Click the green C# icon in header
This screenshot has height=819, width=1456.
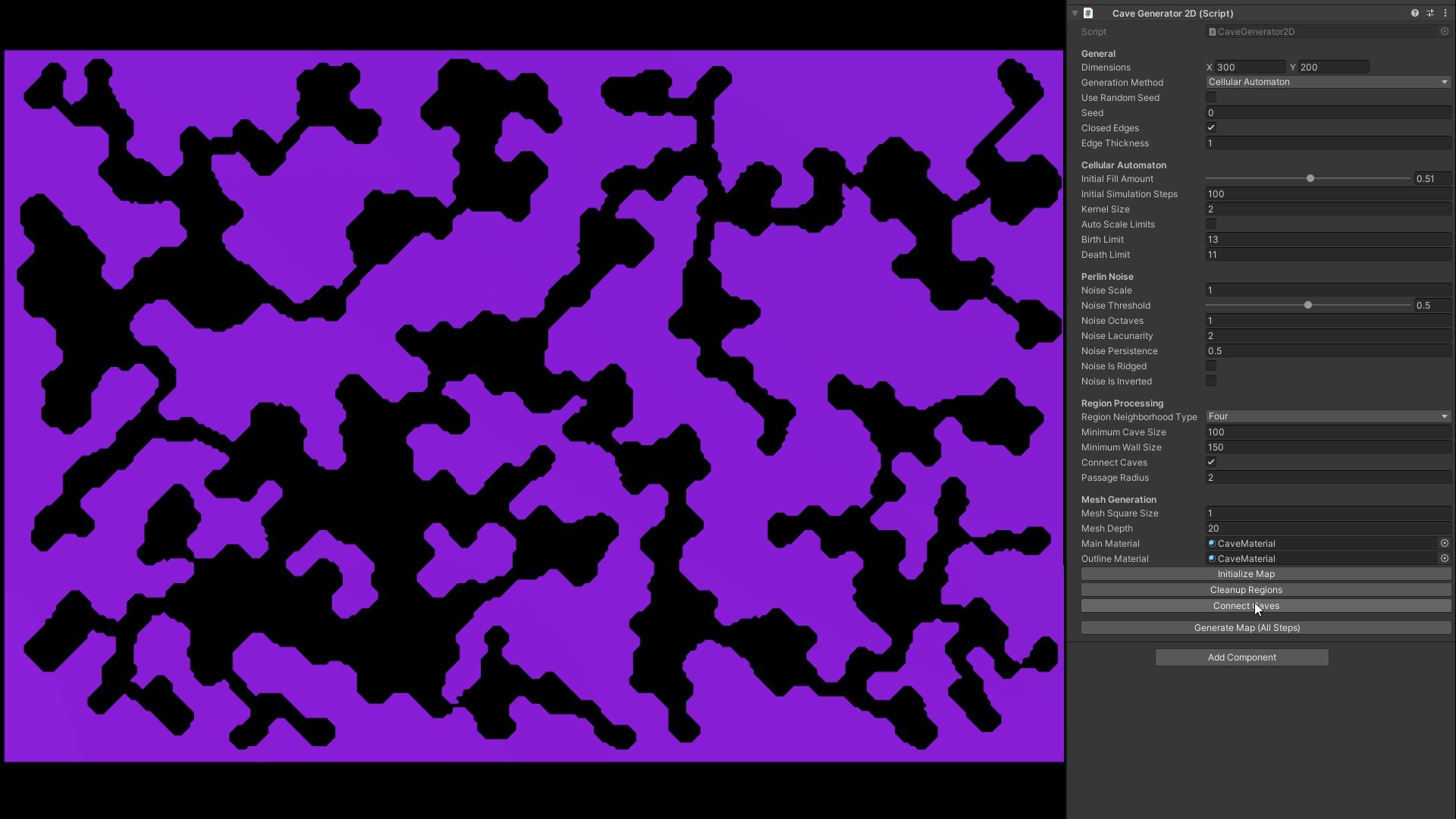1090,13
